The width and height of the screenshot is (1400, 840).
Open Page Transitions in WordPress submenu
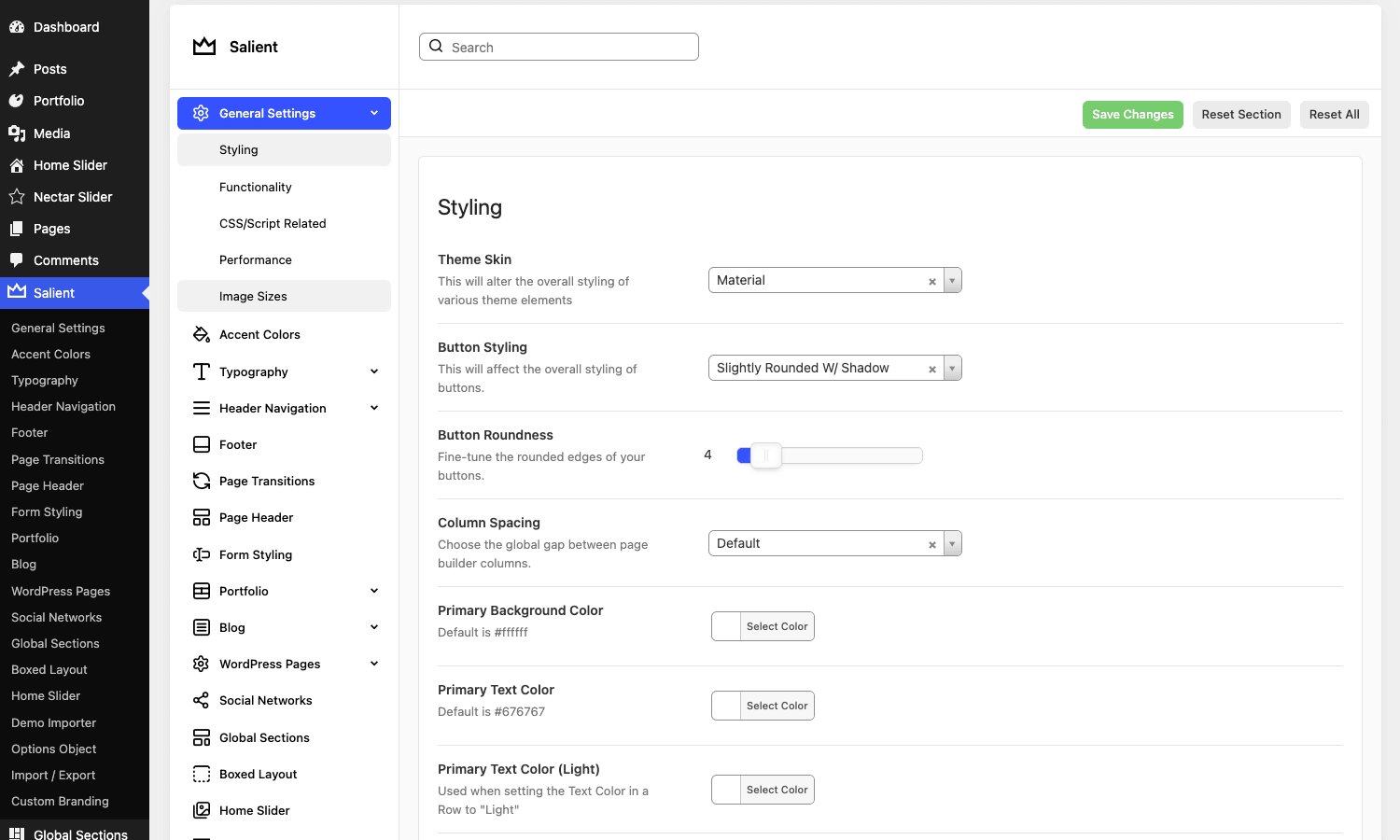(58, 459)
